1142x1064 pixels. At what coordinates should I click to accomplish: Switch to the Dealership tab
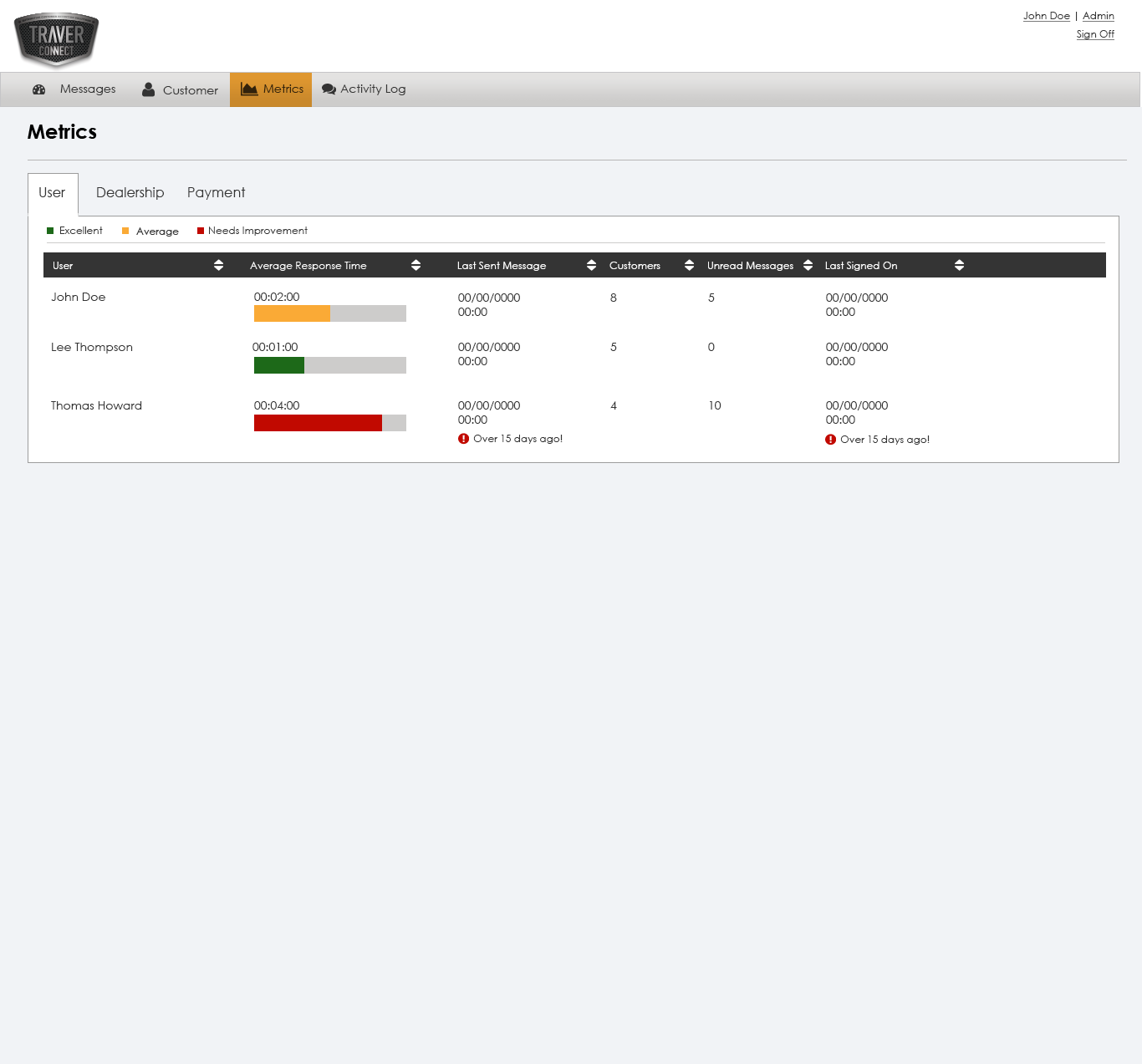(x=130, y=193)
